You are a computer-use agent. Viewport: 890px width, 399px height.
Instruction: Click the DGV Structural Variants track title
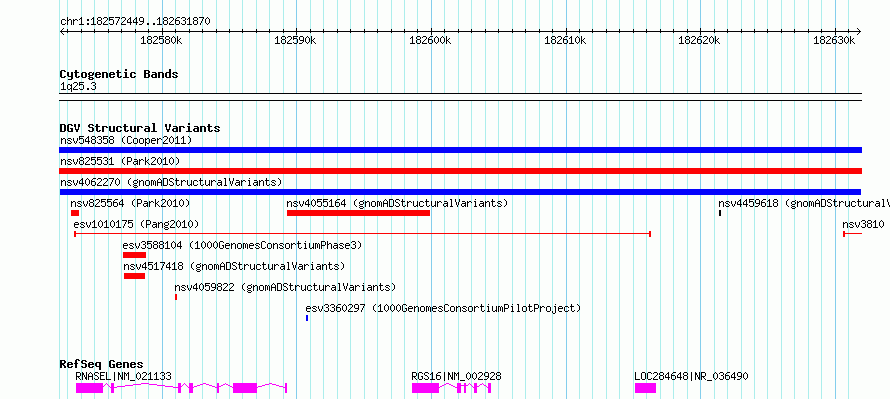pos(140,128)
